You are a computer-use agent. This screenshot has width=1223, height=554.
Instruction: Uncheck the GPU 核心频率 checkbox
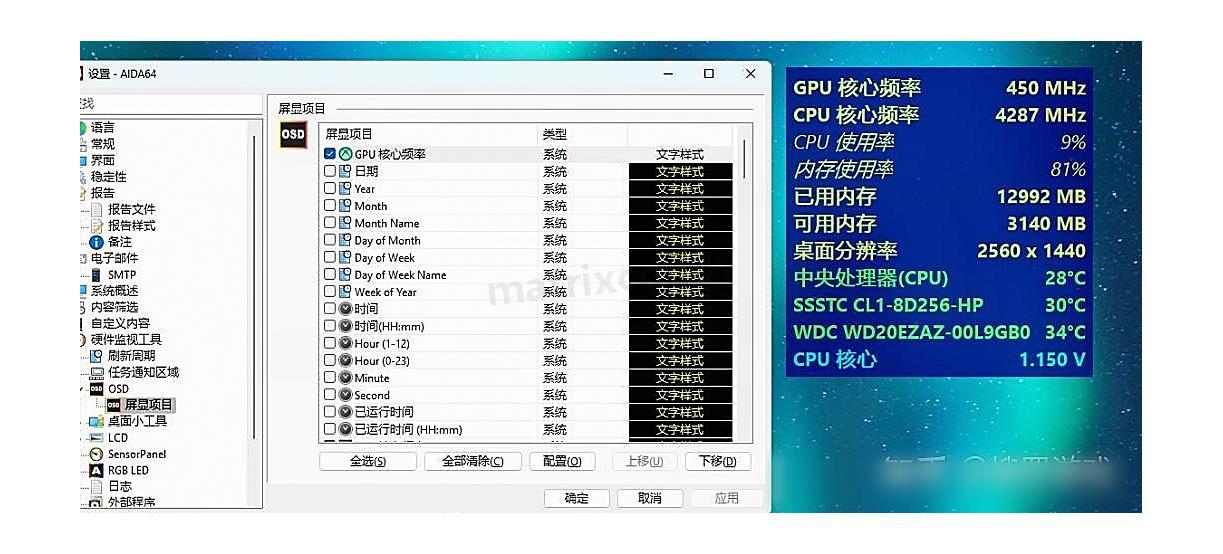coord(330,155)
